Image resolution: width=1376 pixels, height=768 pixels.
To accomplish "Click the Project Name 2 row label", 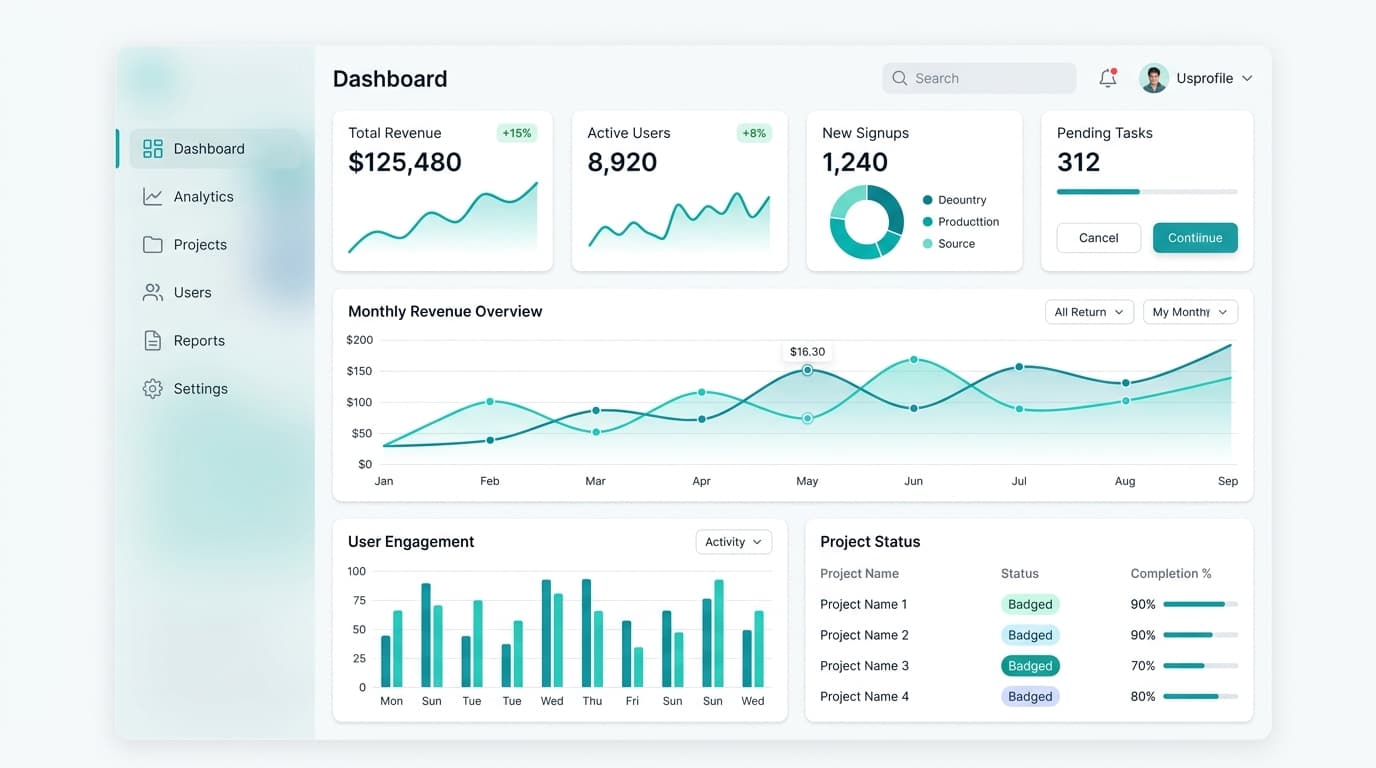I will click(x=864, y=635).
